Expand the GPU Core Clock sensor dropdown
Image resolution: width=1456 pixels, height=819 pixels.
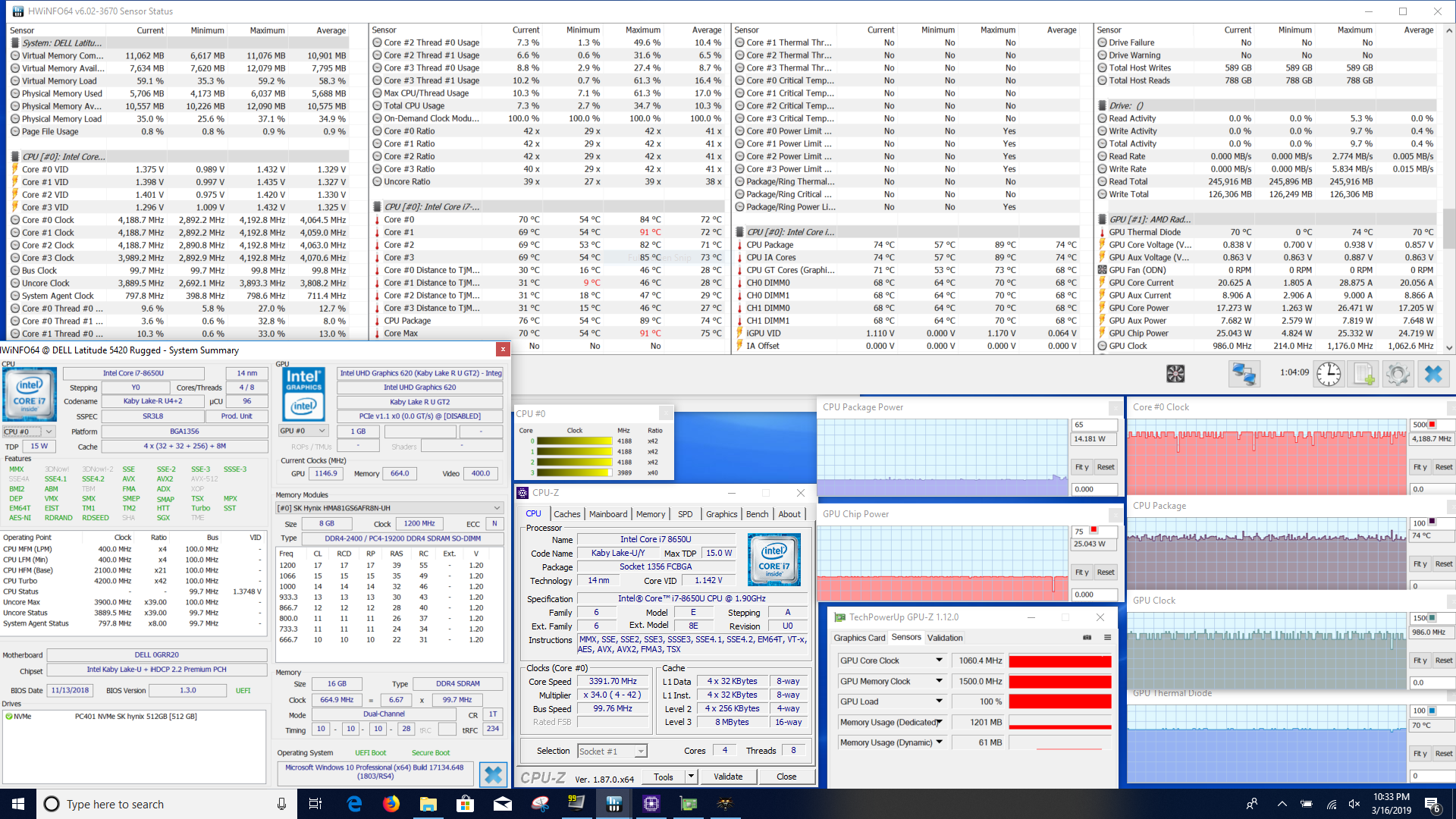[939, 661]
